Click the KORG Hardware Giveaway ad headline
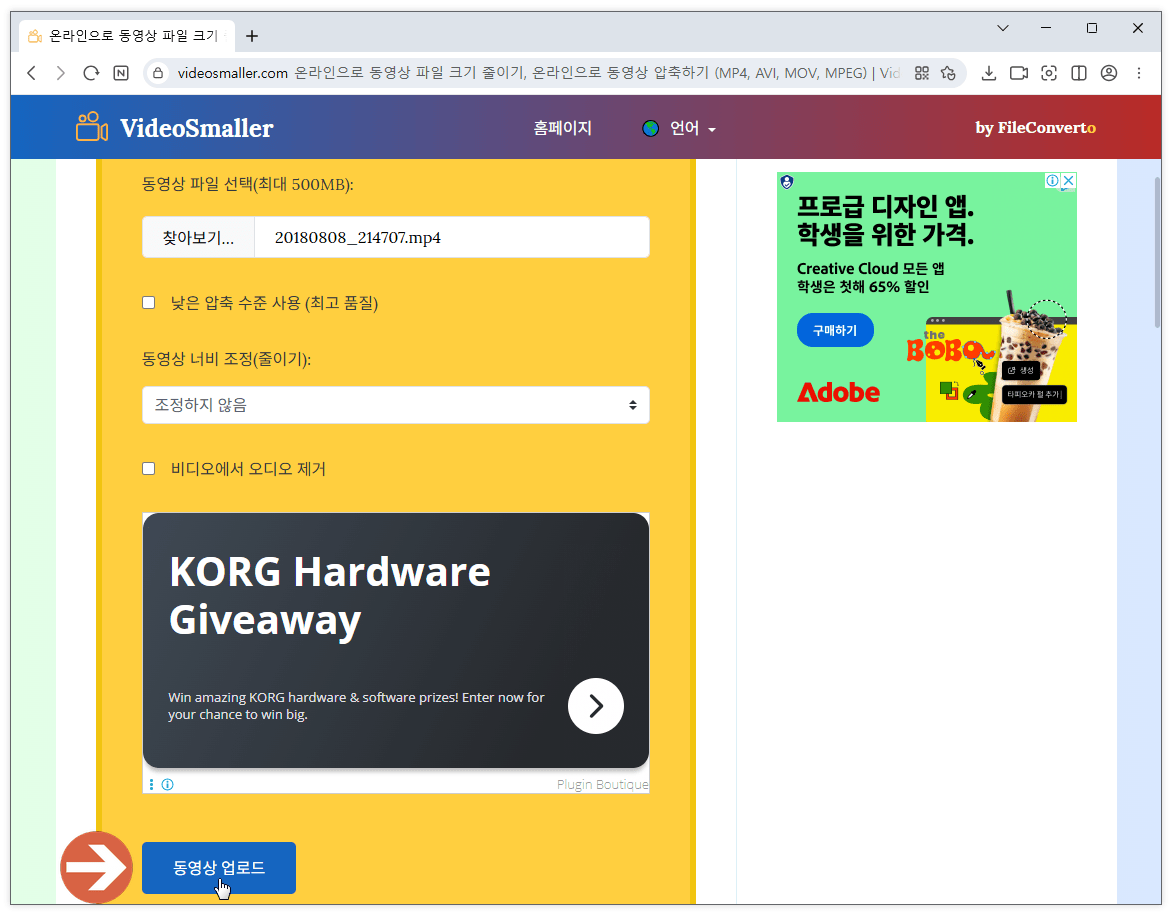The height and width of the screenshot is (915, 1172). tap(330, 596)
